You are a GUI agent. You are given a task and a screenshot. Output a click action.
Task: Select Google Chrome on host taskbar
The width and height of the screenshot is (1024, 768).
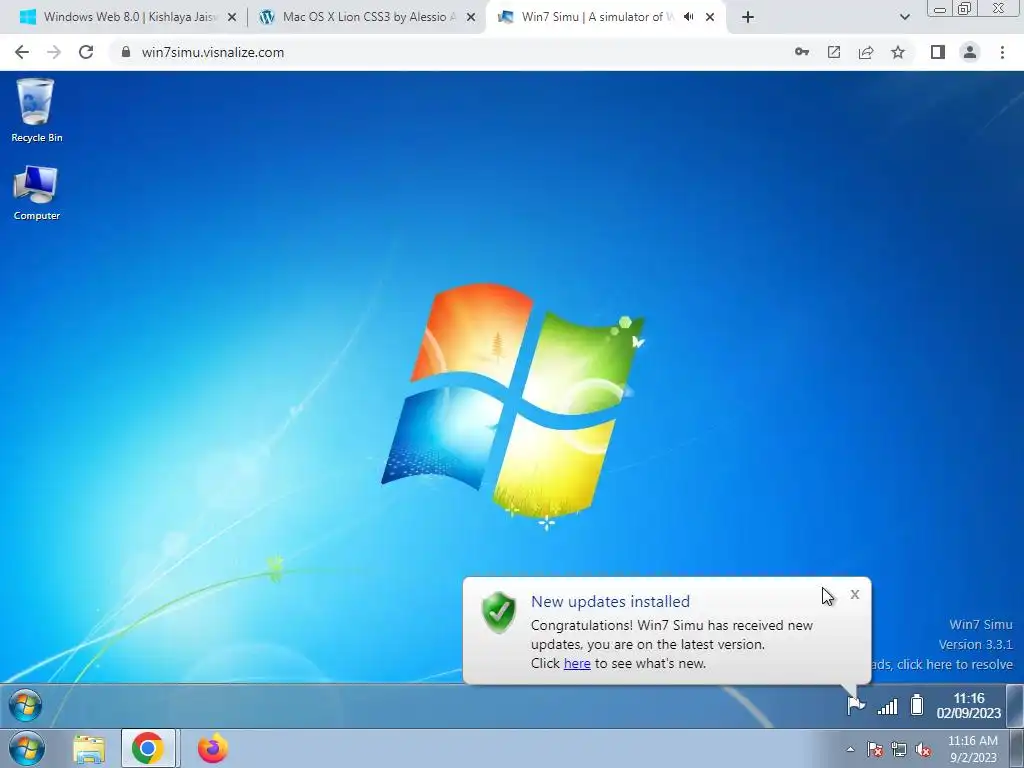148,748
